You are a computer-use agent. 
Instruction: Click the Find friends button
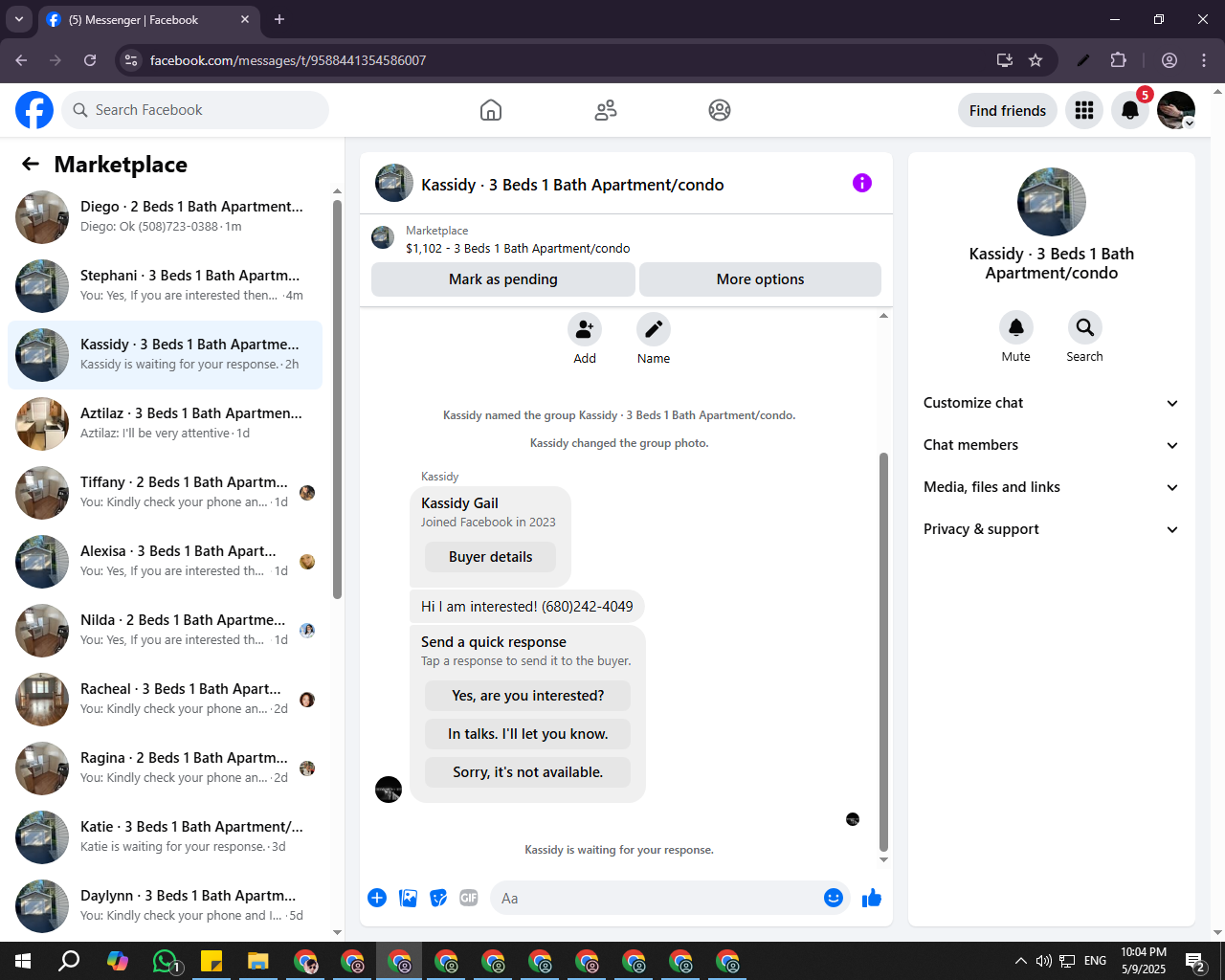[1008, 110]
